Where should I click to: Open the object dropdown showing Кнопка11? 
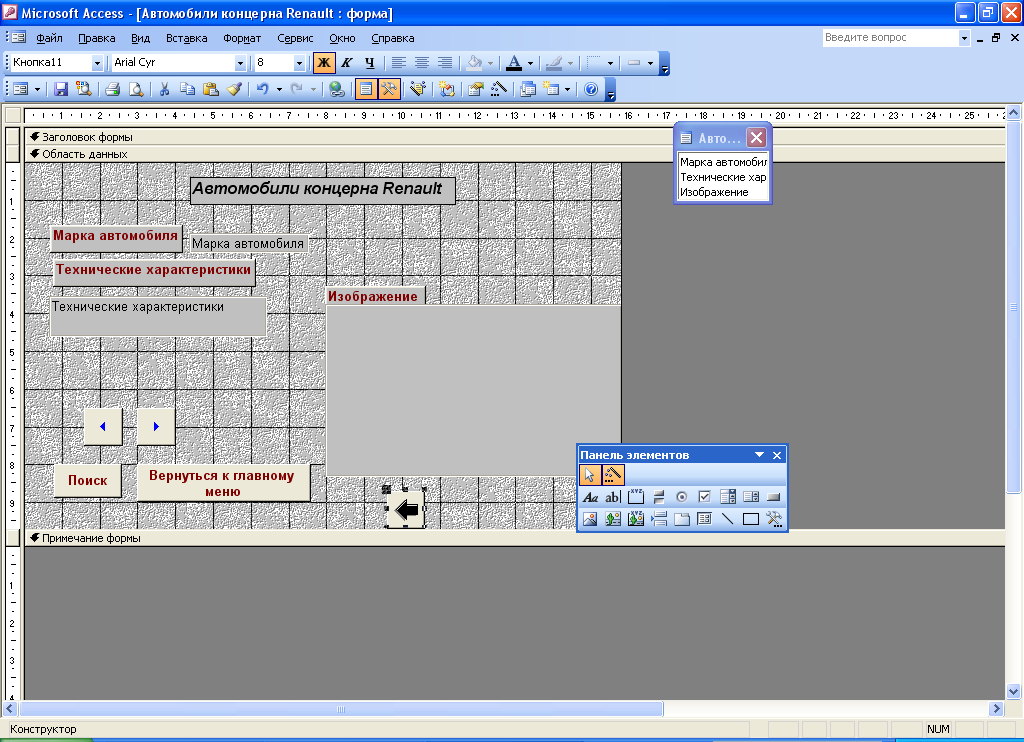pyautogui.click(x=97, y=63)
